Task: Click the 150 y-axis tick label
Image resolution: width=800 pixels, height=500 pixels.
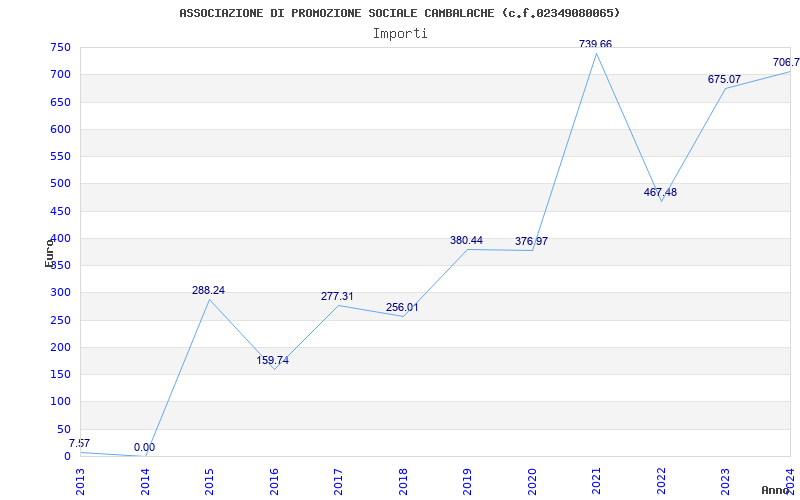Action: pos(60,374)
